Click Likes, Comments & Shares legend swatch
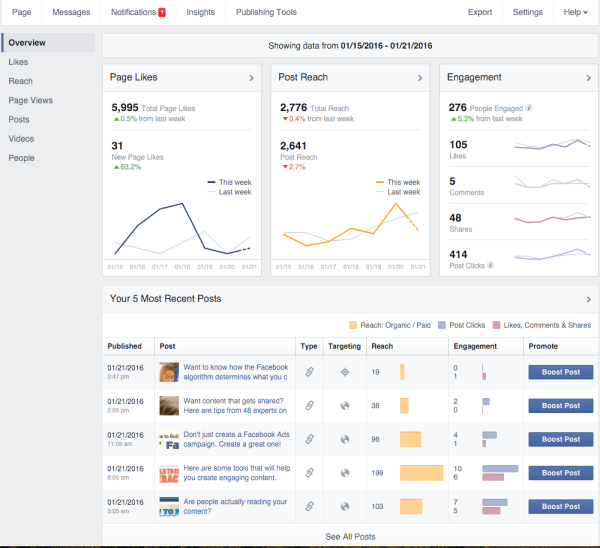Viewport: 600px width, 548px height. (x=496, y=325)
